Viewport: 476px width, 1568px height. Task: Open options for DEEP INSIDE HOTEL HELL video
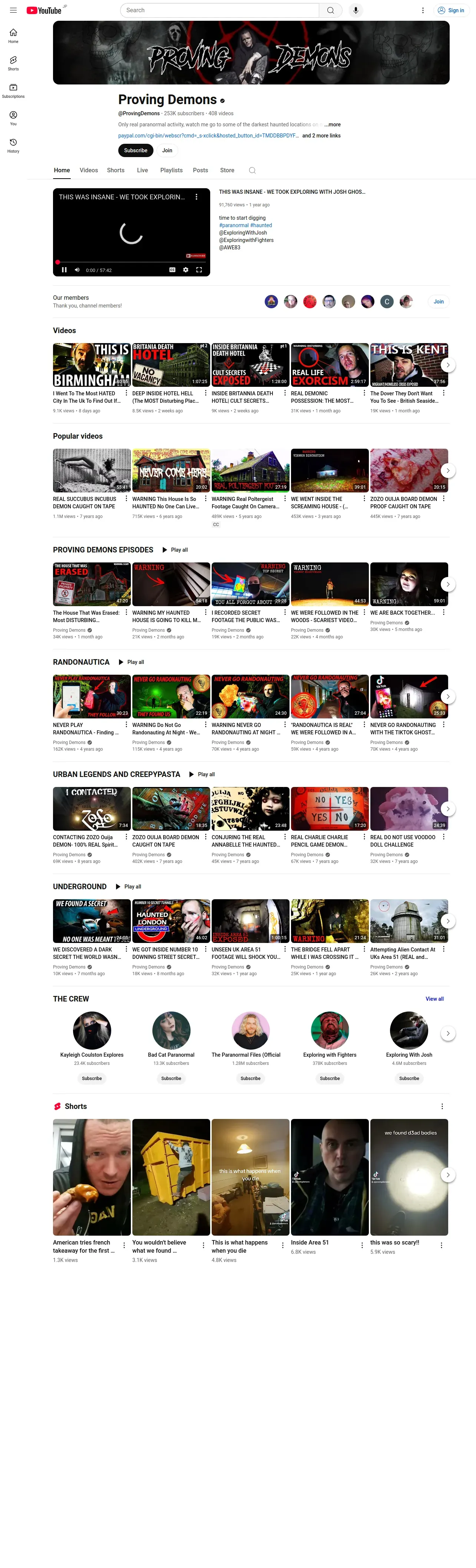click(206, 393)
